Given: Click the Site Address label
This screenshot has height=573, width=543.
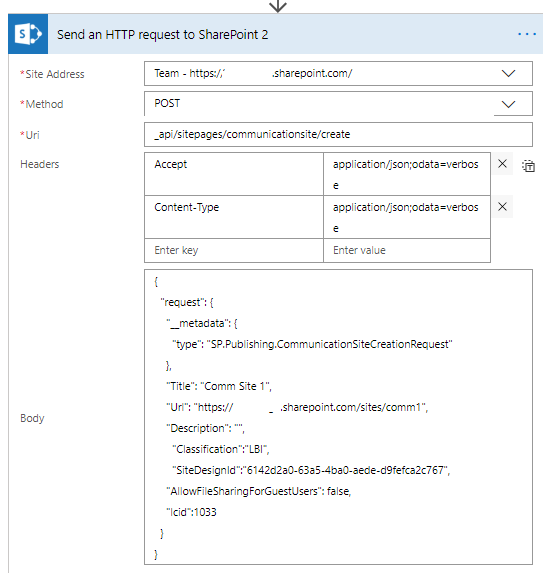Looking at the screenshot, I should 52,74.
